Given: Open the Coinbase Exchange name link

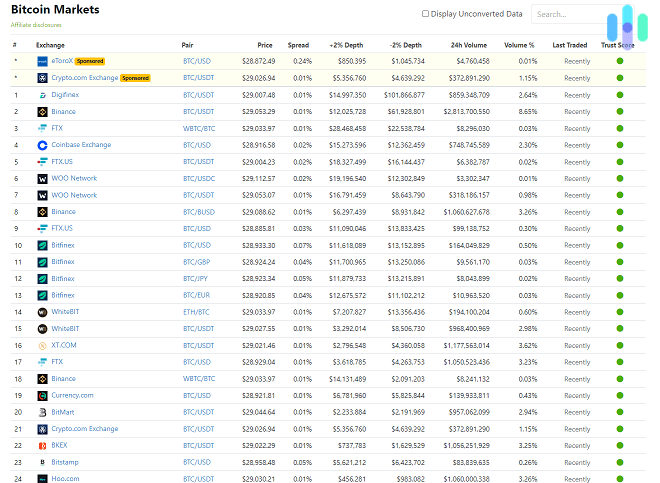Looking at the screenshot, I should tap(84, 145).
